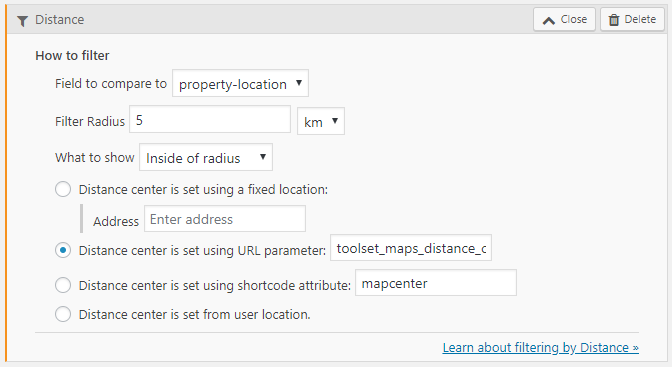The width and height of the screenshot is (672, 367).
Task: Open the Field to compare to dropdown
Action: click(x=240, y=83)
